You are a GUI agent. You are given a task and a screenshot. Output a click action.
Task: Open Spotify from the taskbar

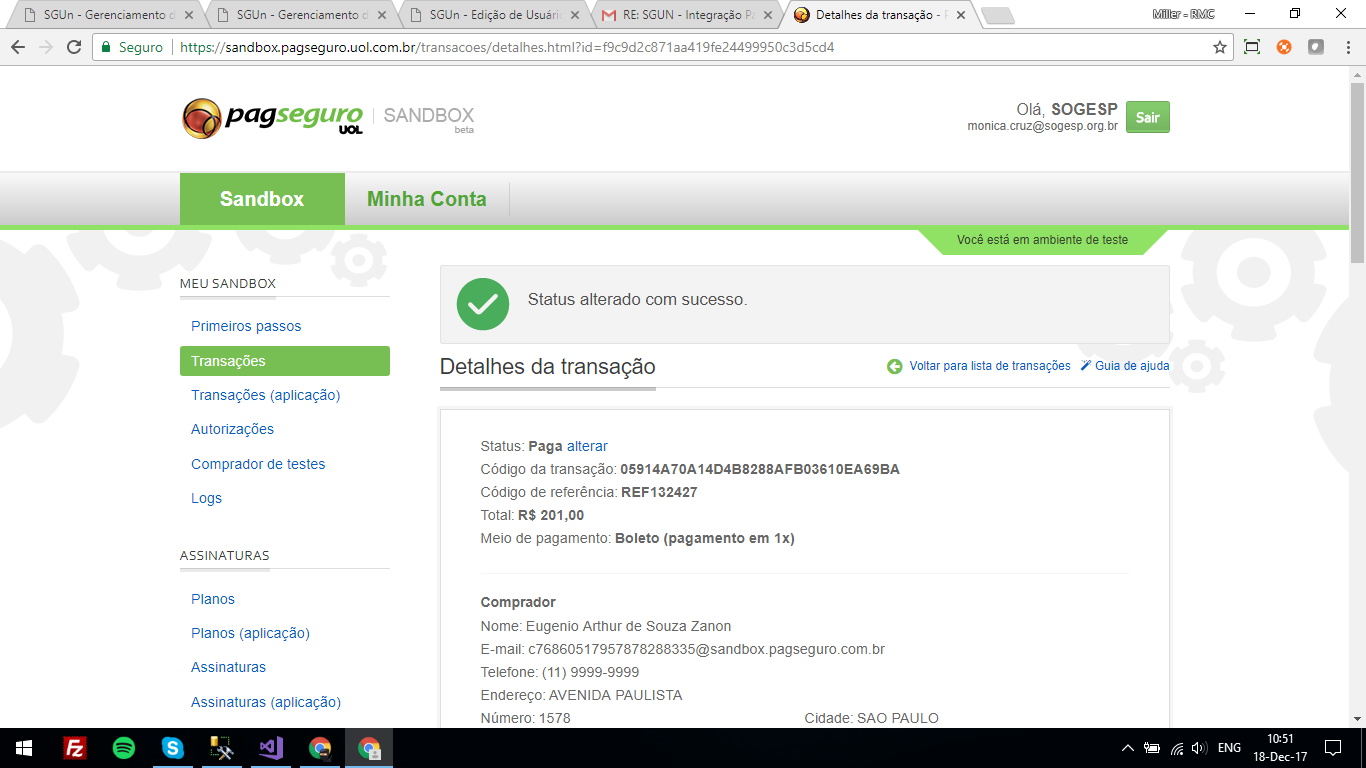124,748
